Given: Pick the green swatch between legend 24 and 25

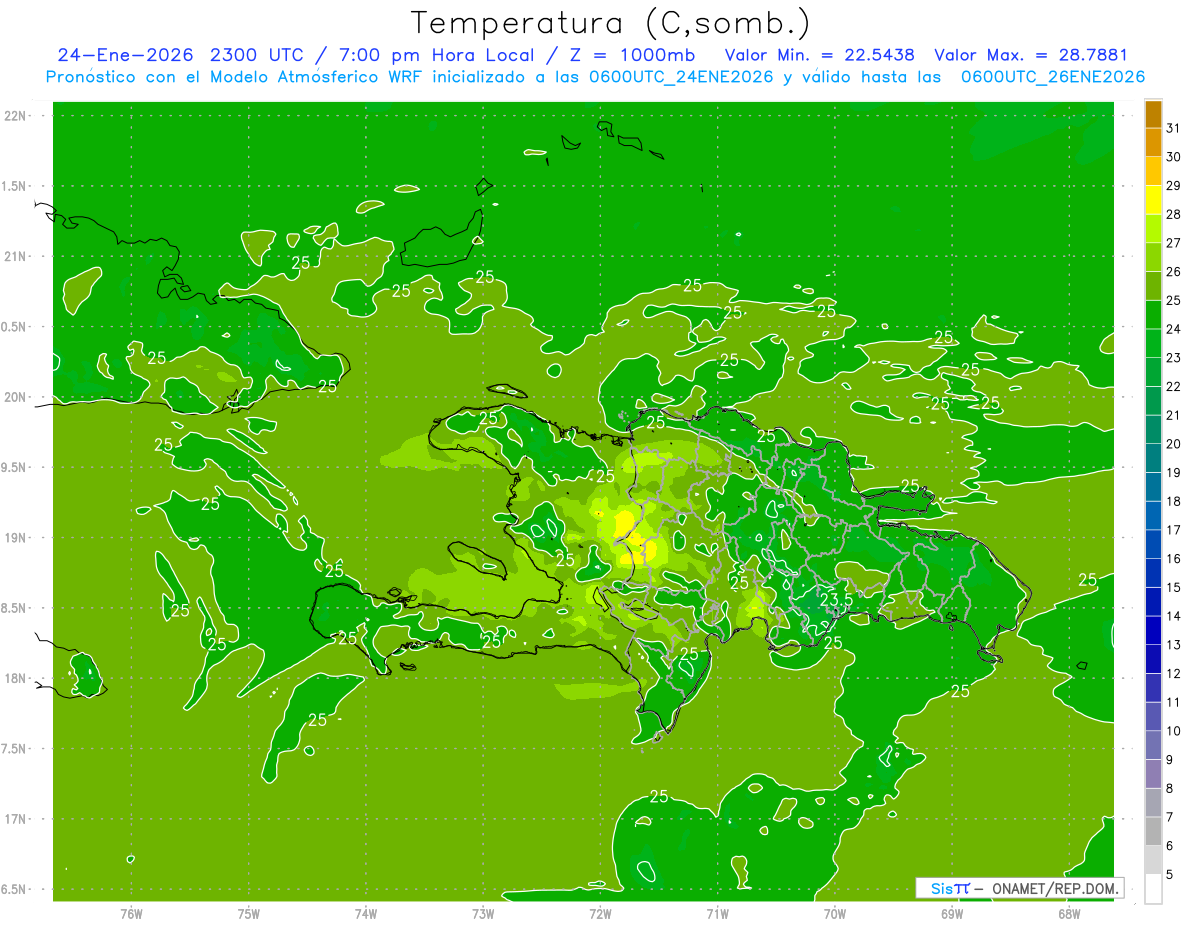Looking at the screenshot, I should point(1153,315).
